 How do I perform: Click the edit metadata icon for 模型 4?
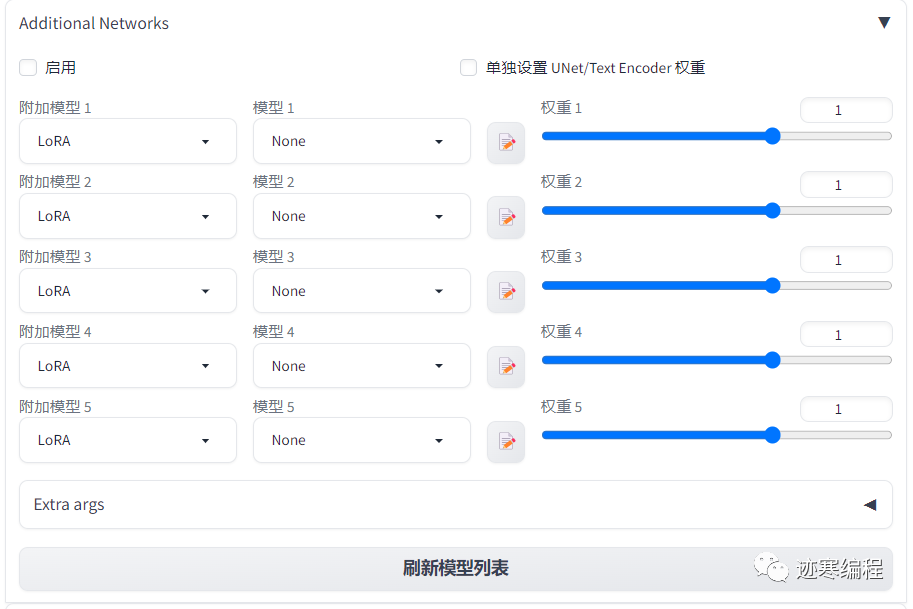[505, 365]
